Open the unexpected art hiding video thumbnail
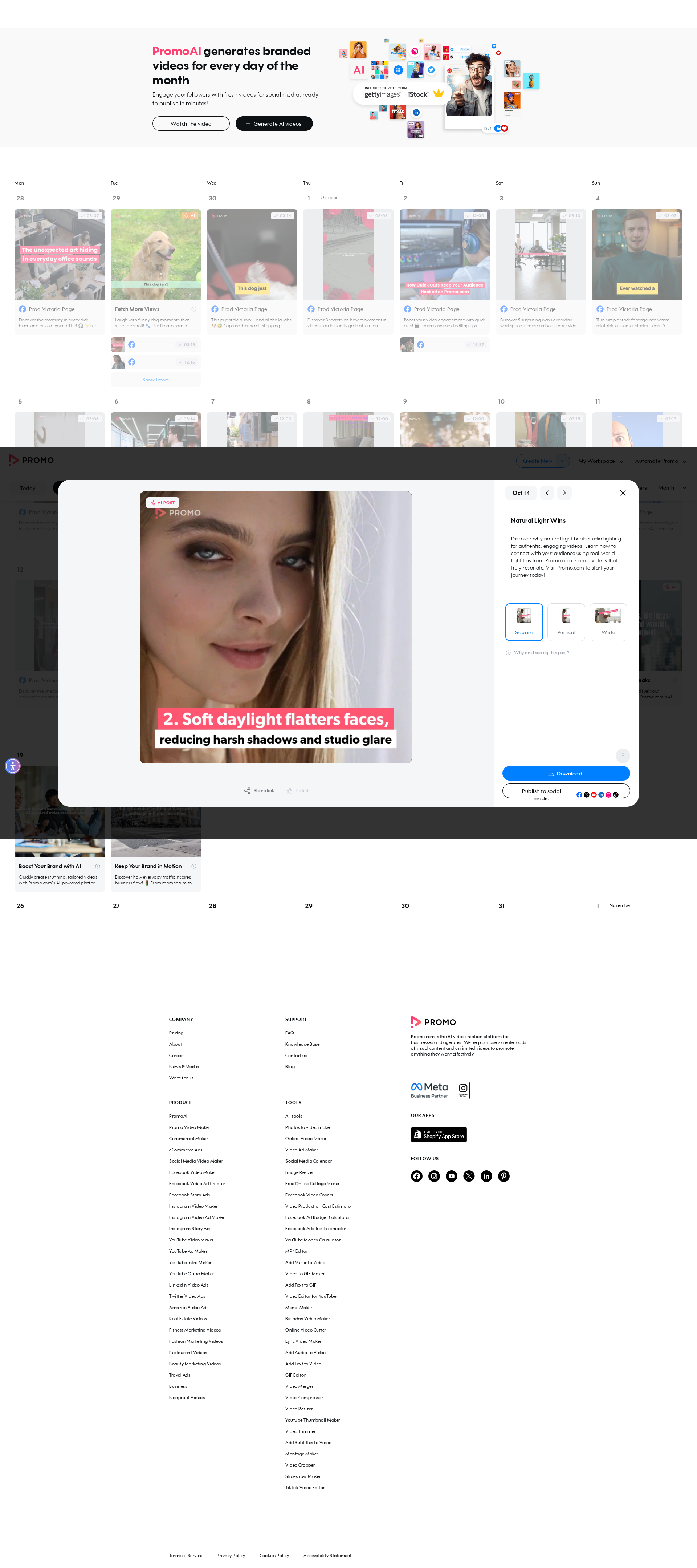 coord(60,255)
